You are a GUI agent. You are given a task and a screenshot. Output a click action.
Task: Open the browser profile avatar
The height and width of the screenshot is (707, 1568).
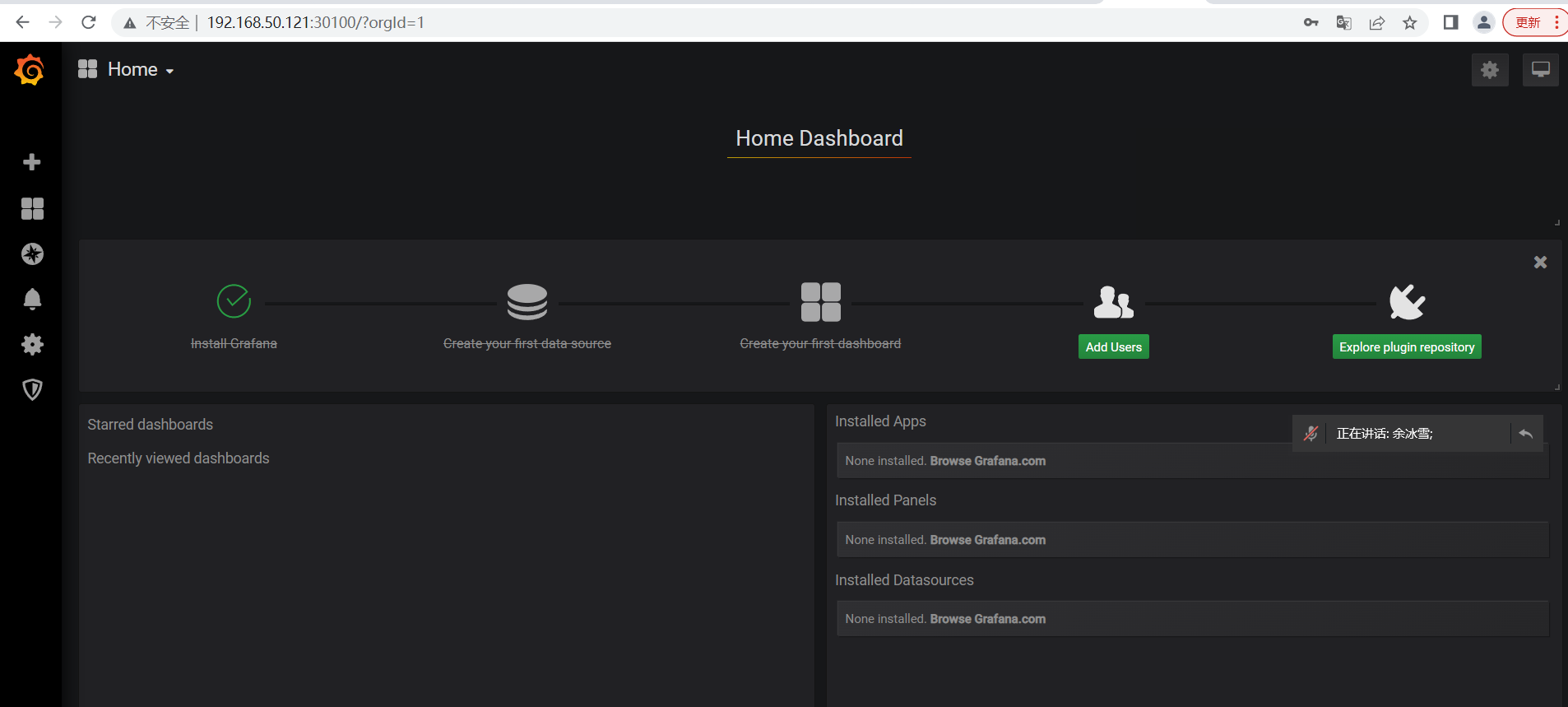1484,22
